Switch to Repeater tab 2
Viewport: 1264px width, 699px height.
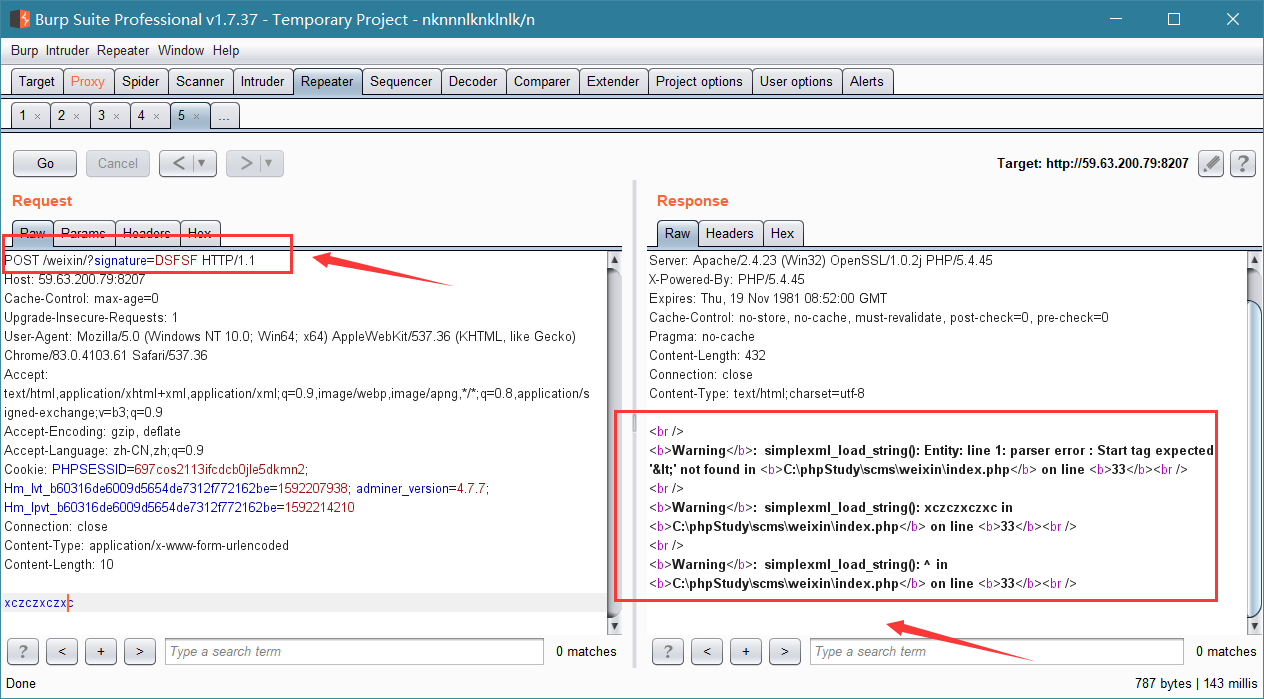(x=68, y=116)
